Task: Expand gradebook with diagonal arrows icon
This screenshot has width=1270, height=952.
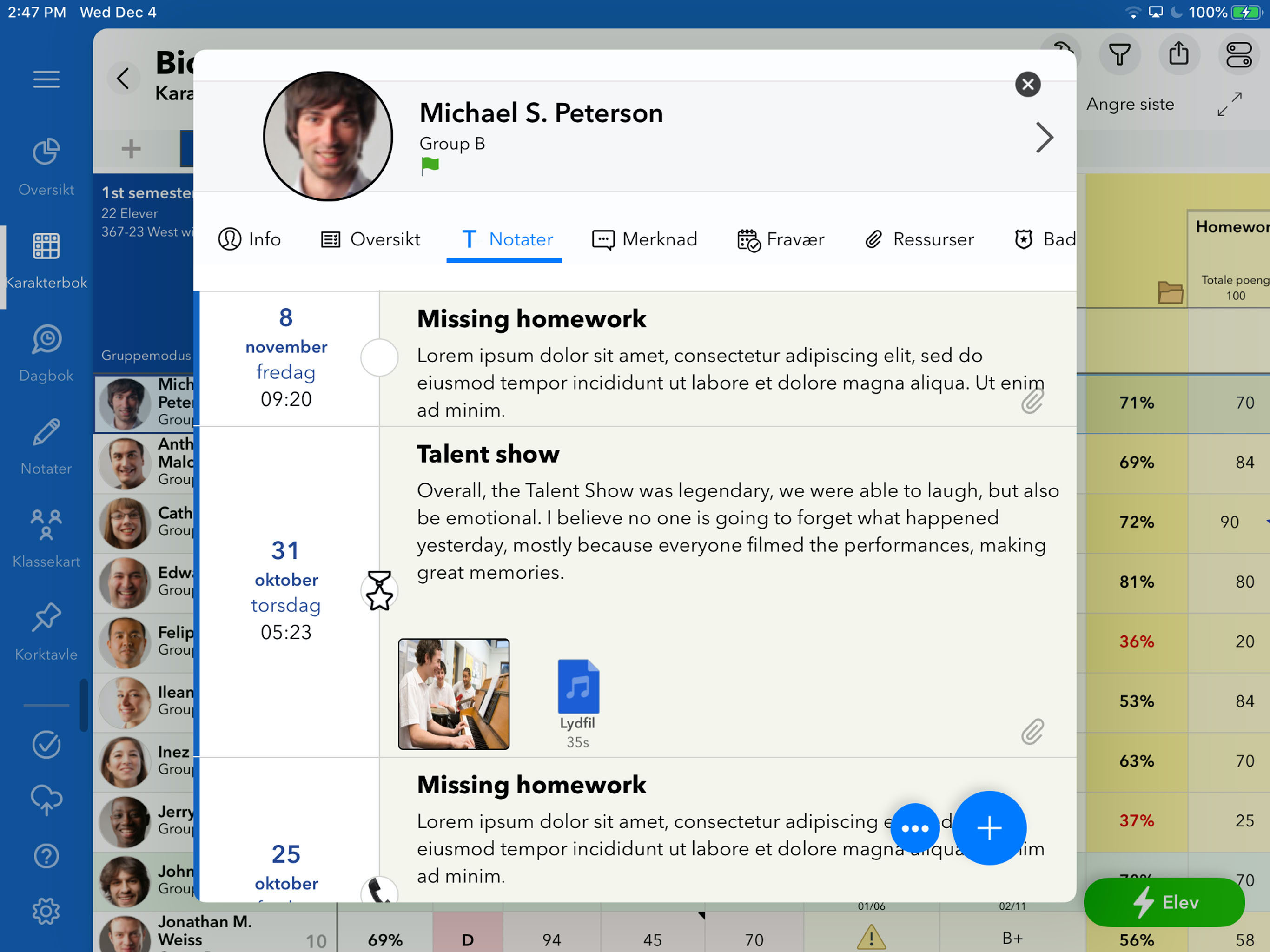Action: [1229, 105]
